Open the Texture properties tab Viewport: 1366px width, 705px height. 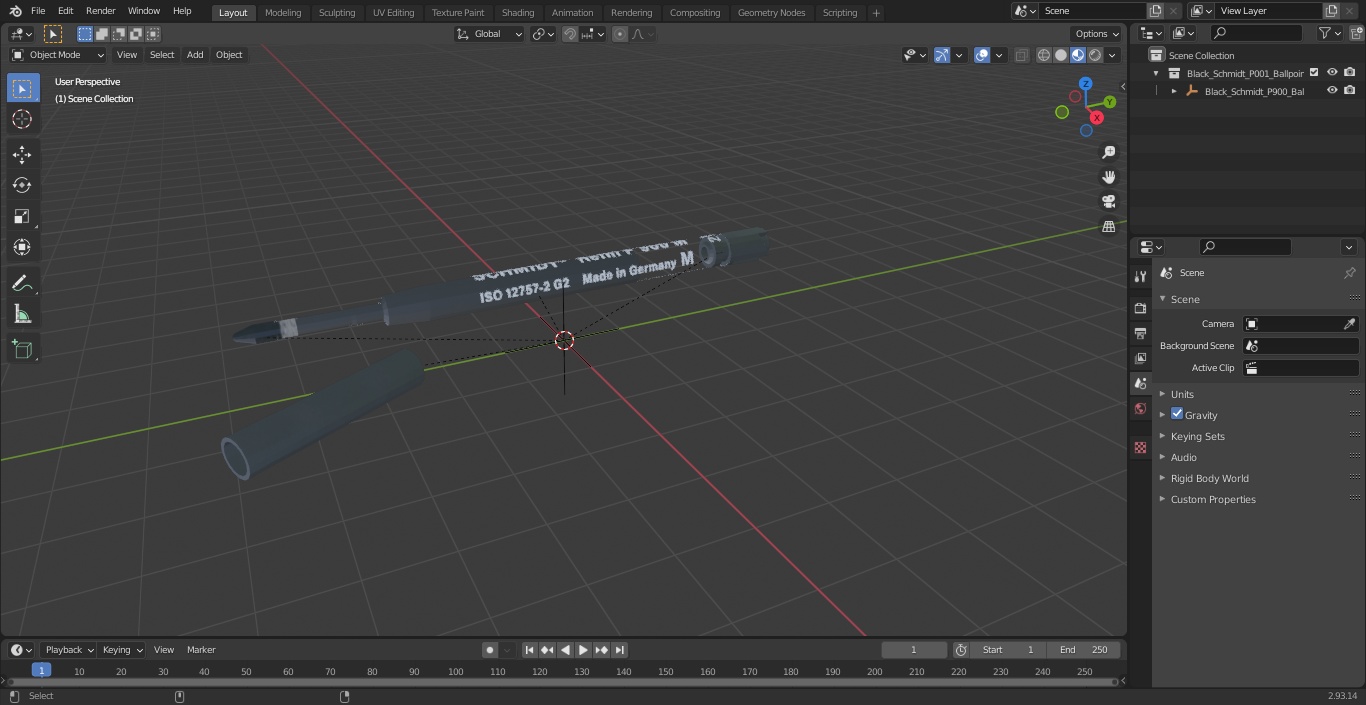click(1140, 447)
